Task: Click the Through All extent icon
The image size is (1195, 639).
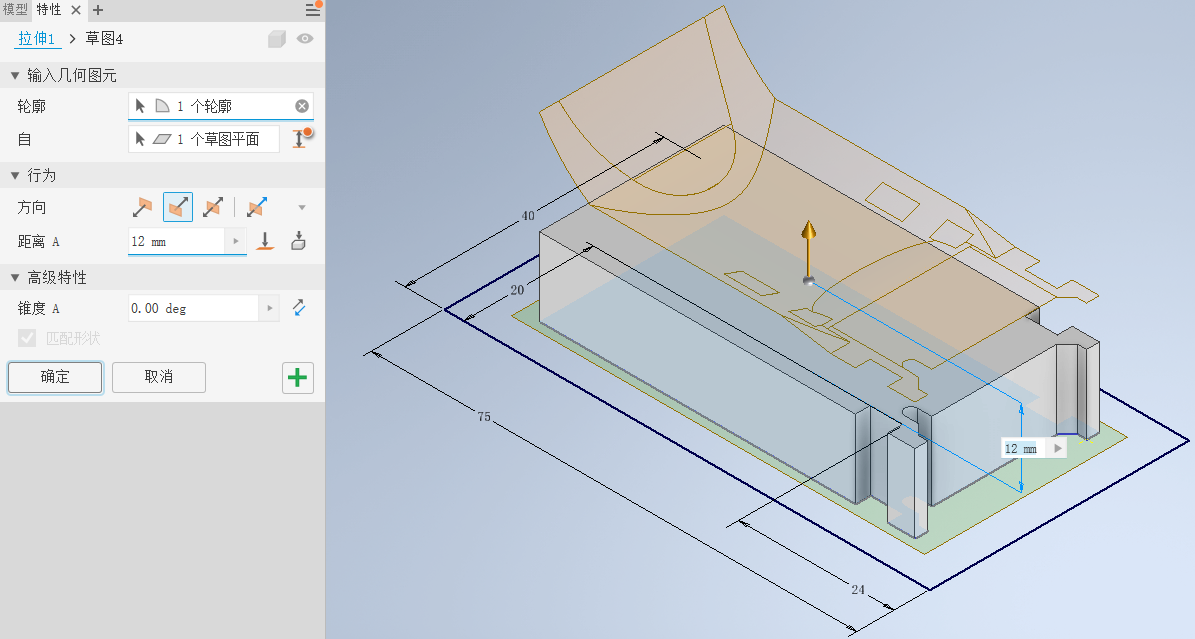Action: click(x=264, y=242)
